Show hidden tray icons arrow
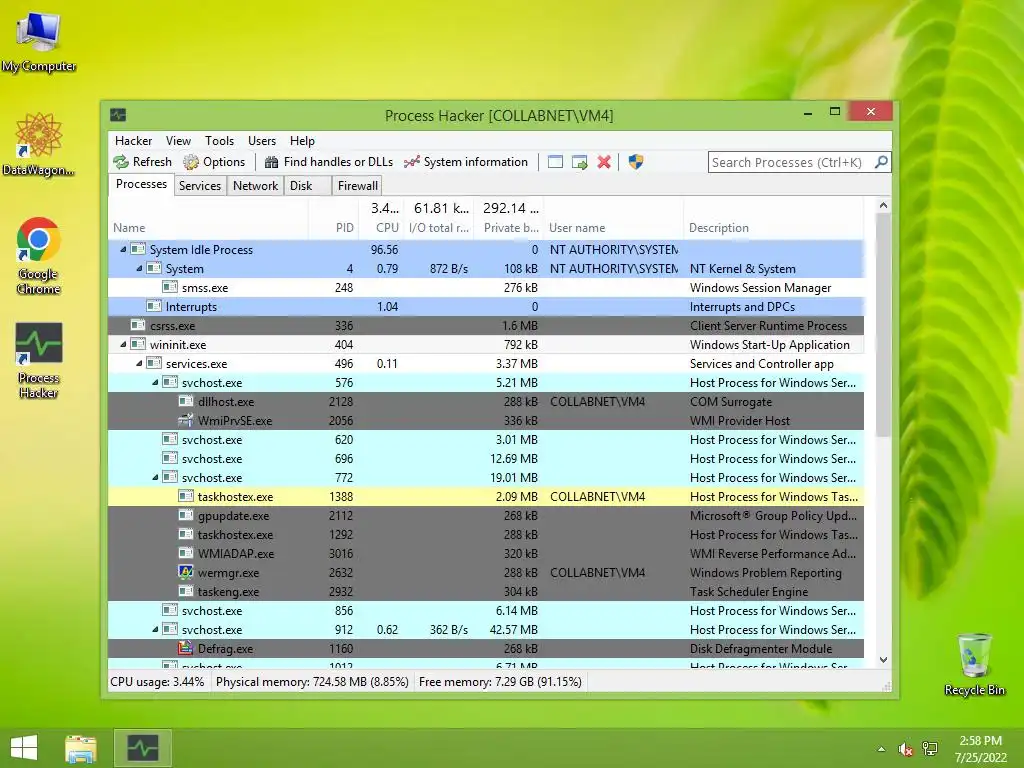The width and height of the screenshot is (1024, 768). click(x=882, y=749)
